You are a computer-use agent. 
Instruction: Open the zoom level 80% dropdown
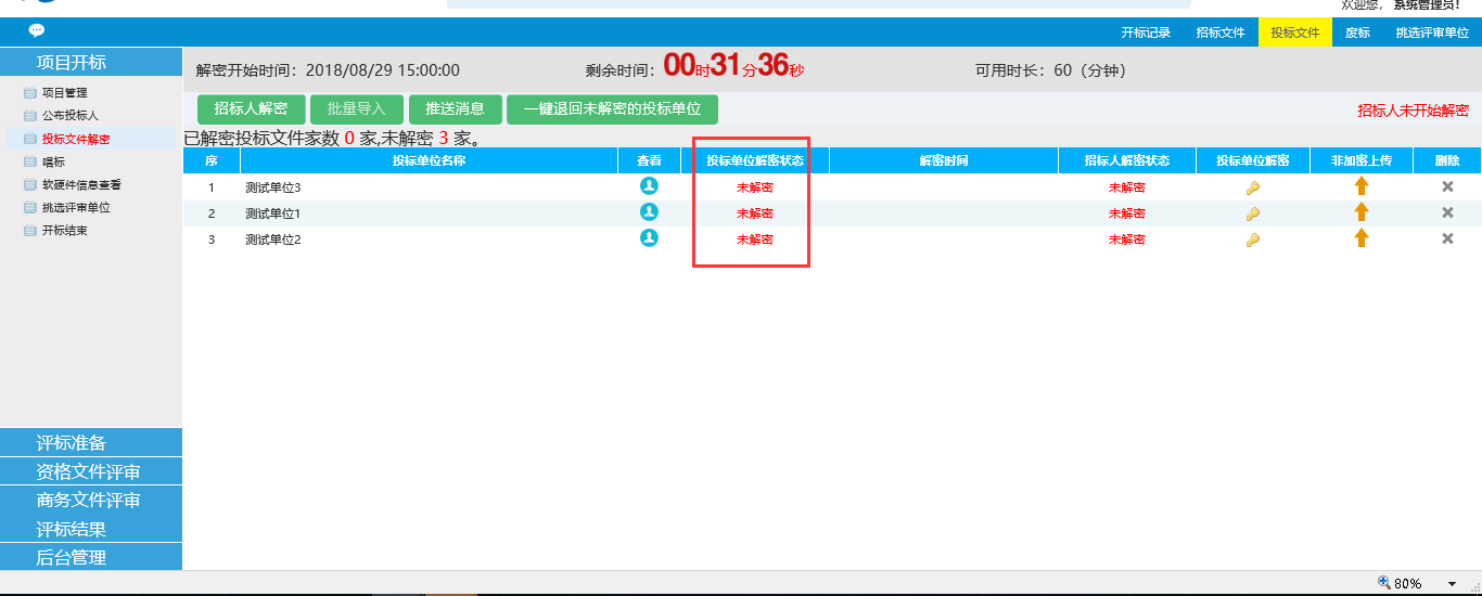pos(1451,584)
